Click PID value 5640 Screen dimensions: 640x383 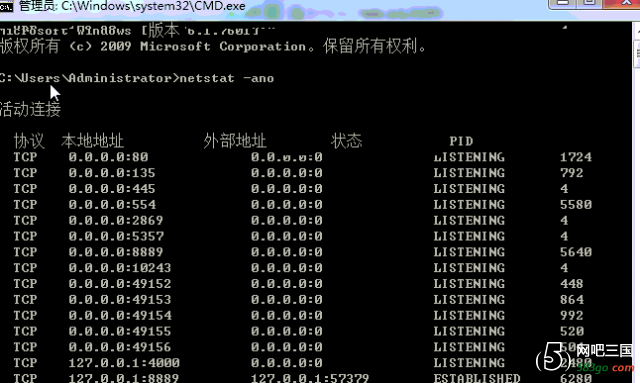click(x=576, y=252)
